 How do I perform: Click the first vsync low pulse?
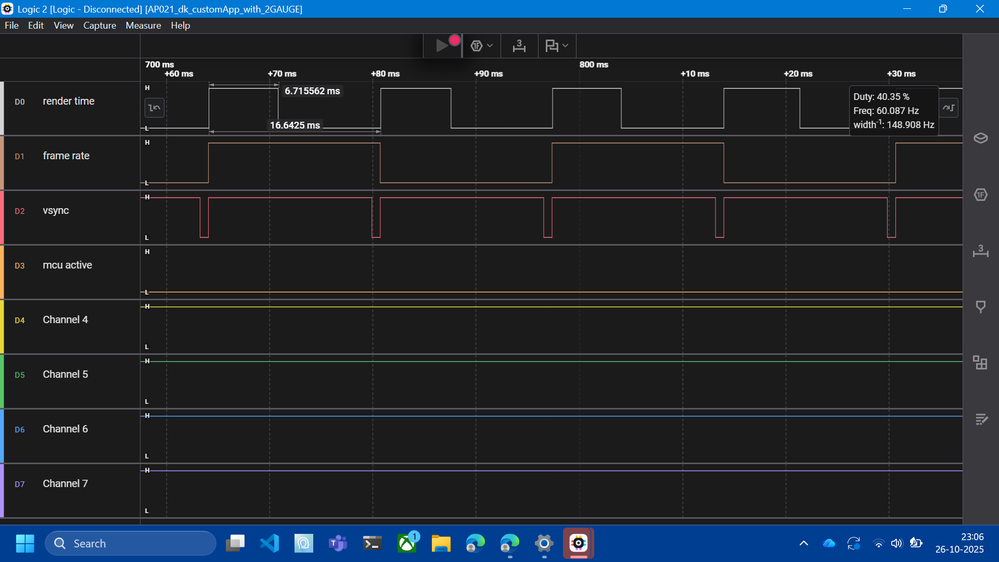click(x=204, y=217)
